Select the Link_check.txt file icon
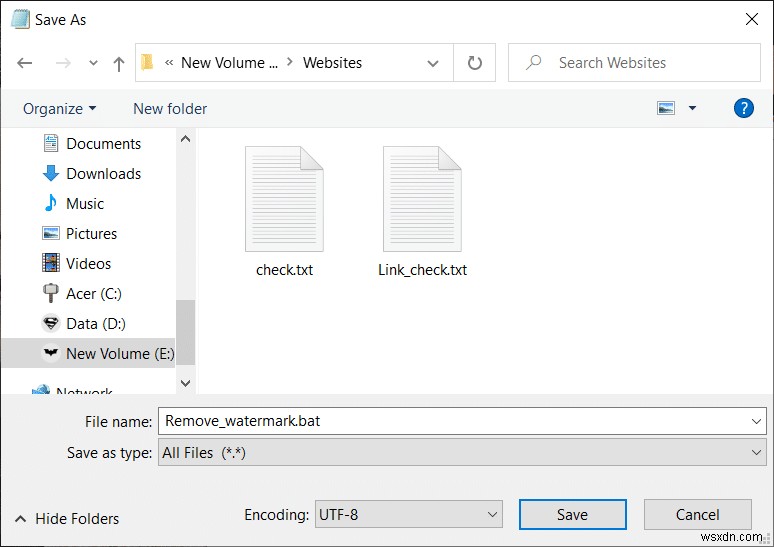This screenshot has width=774, height=547. click(423, 199)
